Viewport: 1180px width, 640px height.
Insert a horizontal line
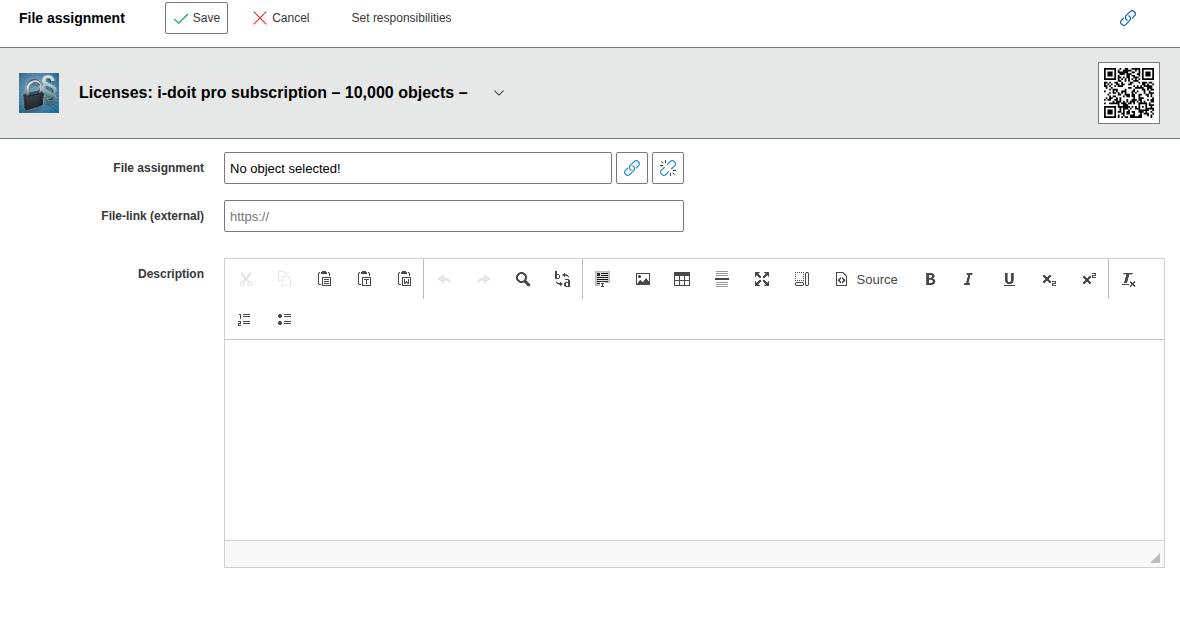pos(722,279)
